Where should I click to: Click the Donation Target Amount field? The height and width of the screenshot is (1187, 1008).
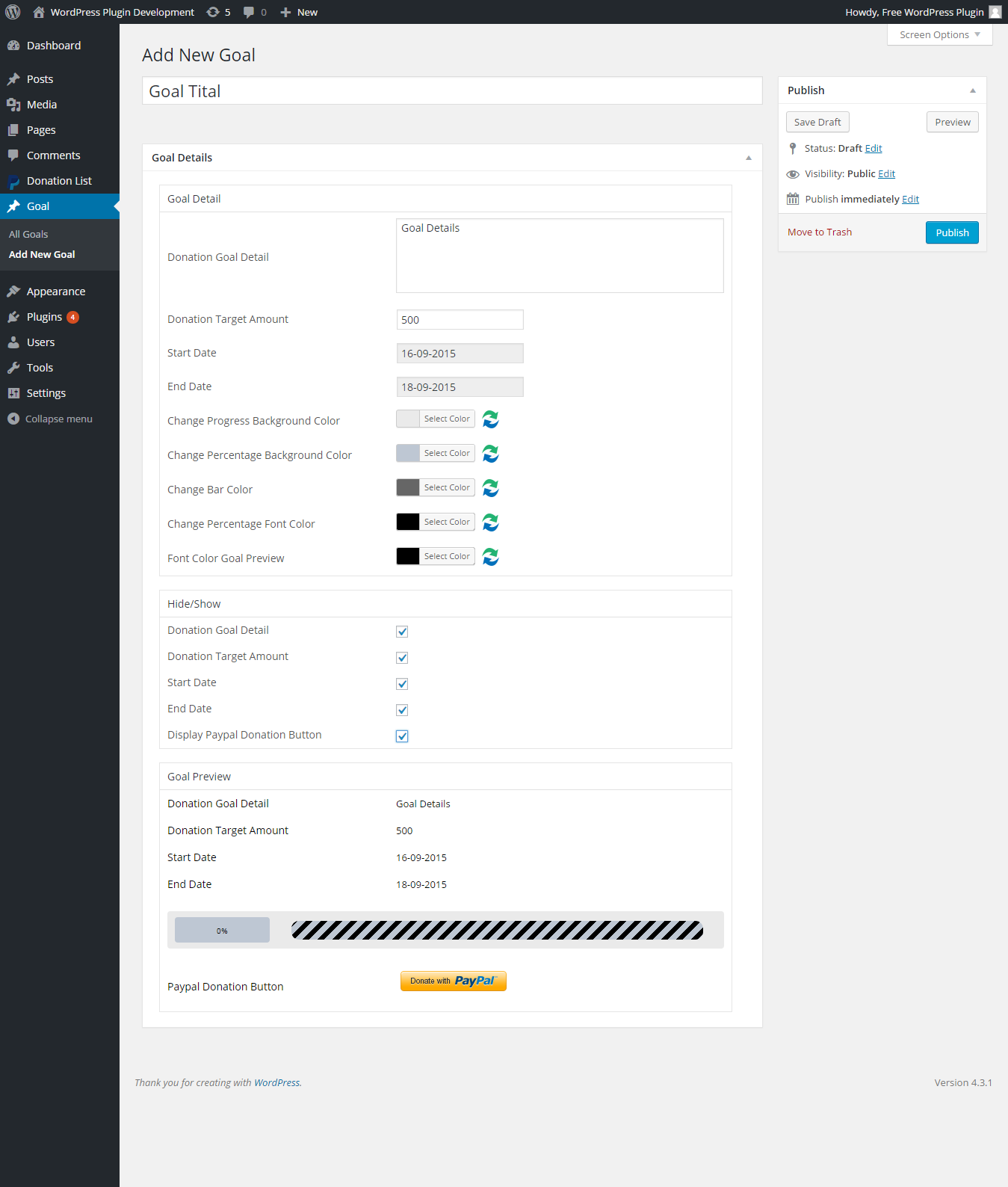click(460, 319)
